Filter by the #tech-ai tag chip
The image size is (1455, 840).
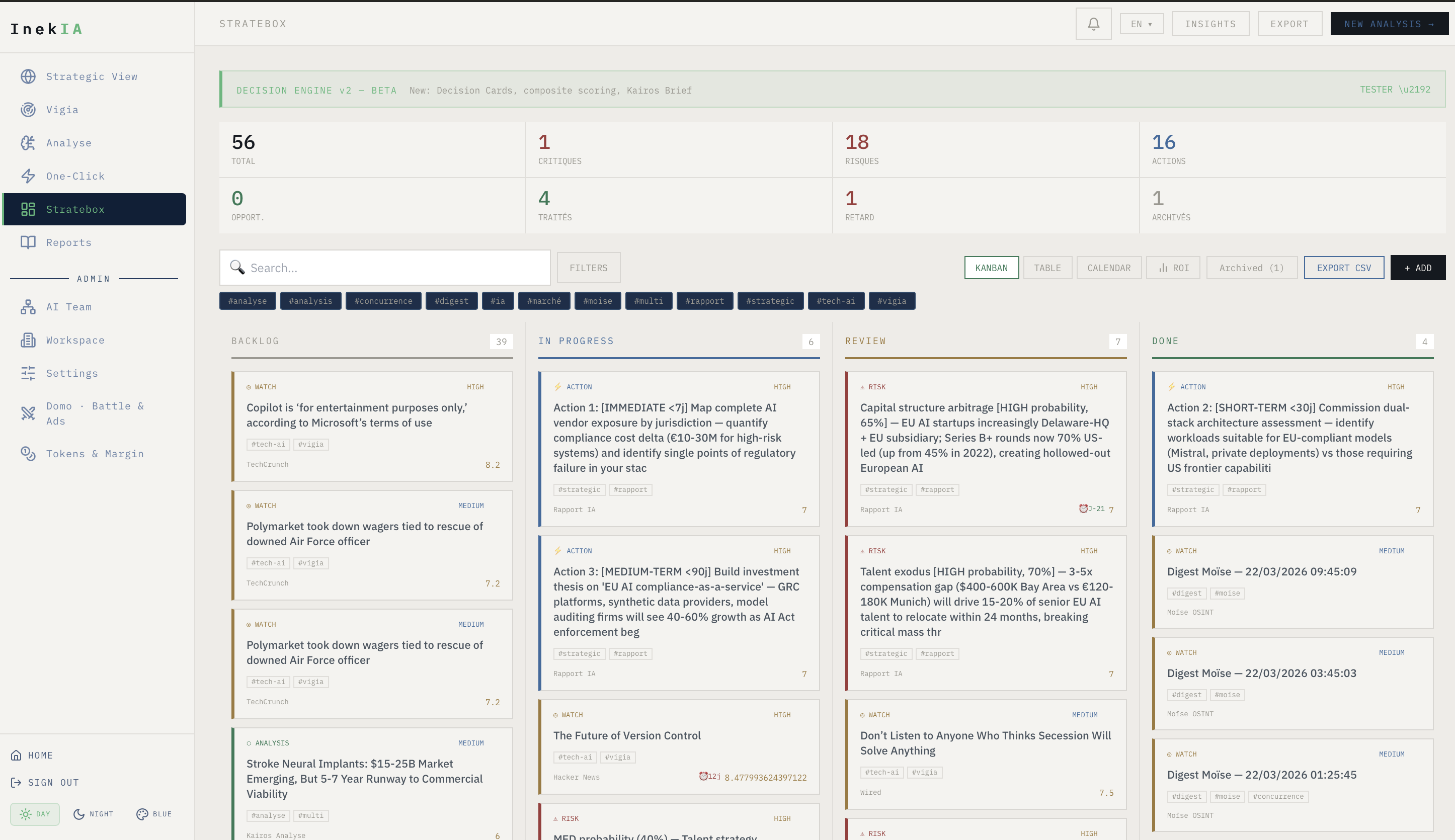coord(835,301)
